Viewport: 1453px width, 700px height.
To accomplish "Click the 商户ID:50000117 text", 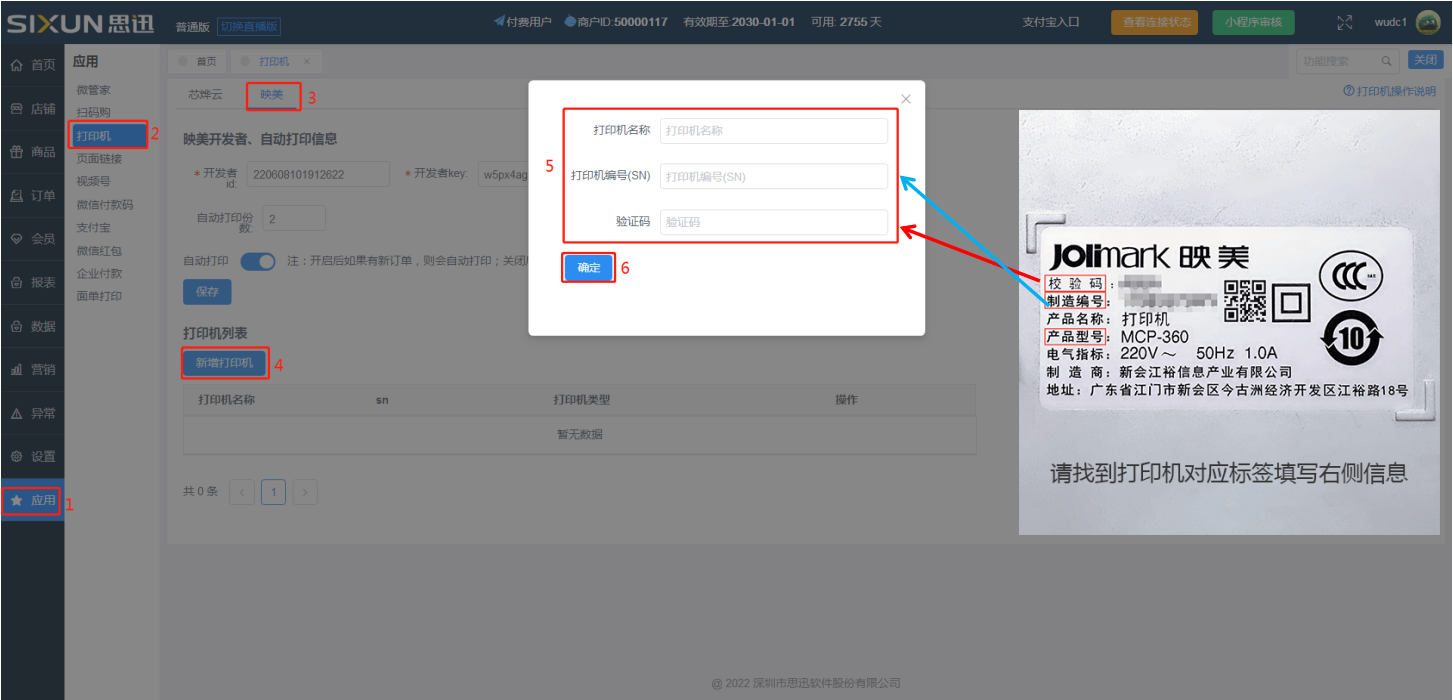I will click(x=616, y=22).
